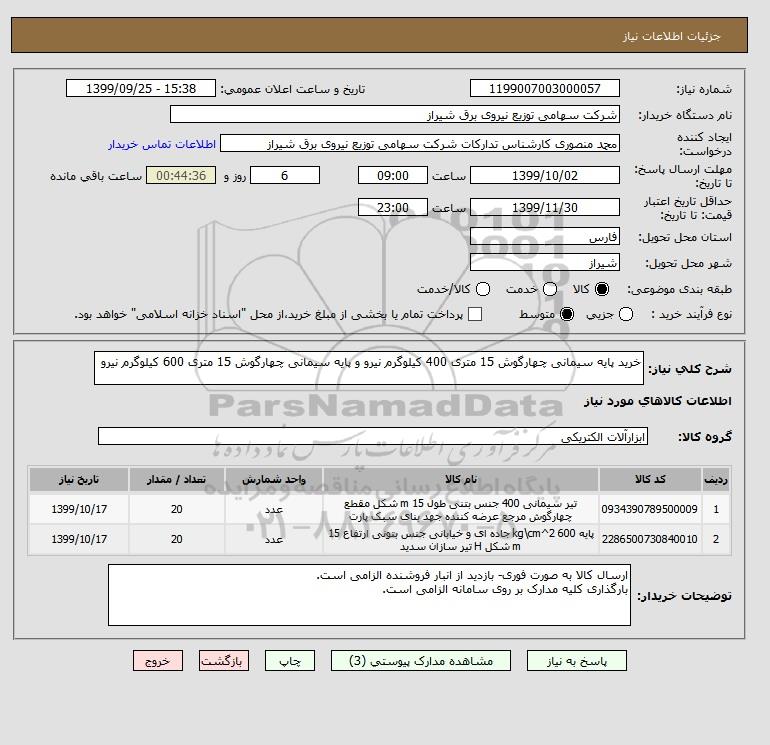Click the response deadline date 1399/10/02
Screen dimensions: 770x745
pos(545,175)
